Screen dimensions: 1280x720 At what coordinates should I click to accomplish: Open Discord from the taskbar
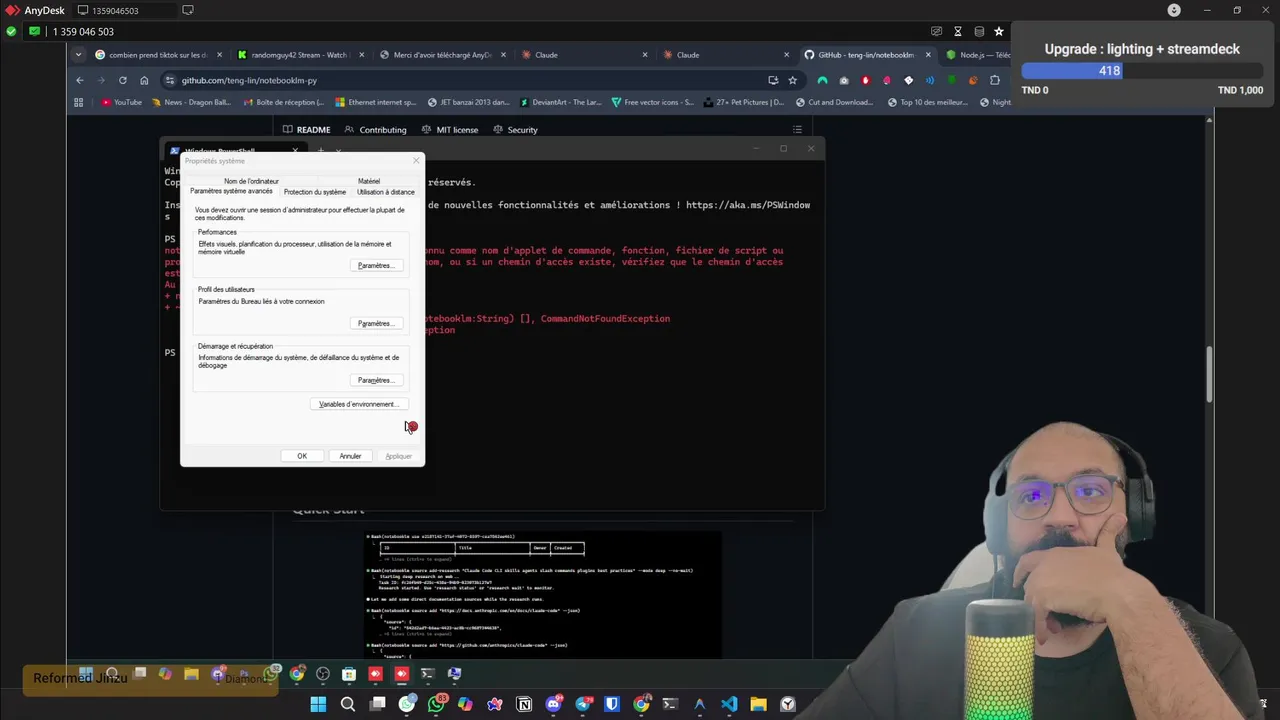tap(553, 704)
